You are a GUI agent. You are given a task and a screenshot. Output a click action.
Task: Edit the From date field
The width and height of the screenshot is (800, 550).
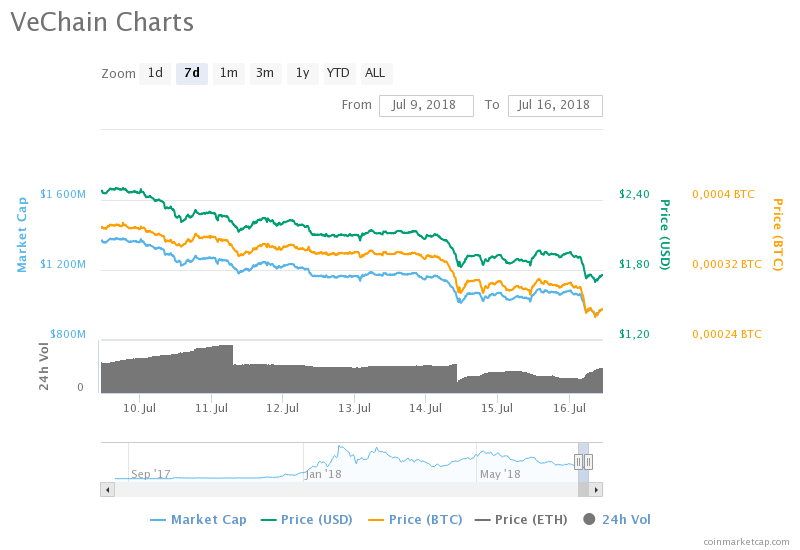click(426, 106)
